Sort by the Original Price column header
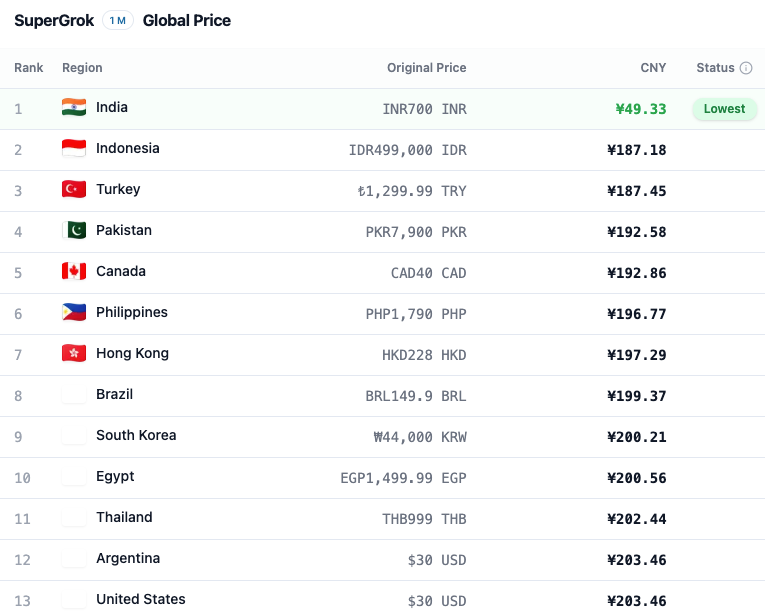 426,68
